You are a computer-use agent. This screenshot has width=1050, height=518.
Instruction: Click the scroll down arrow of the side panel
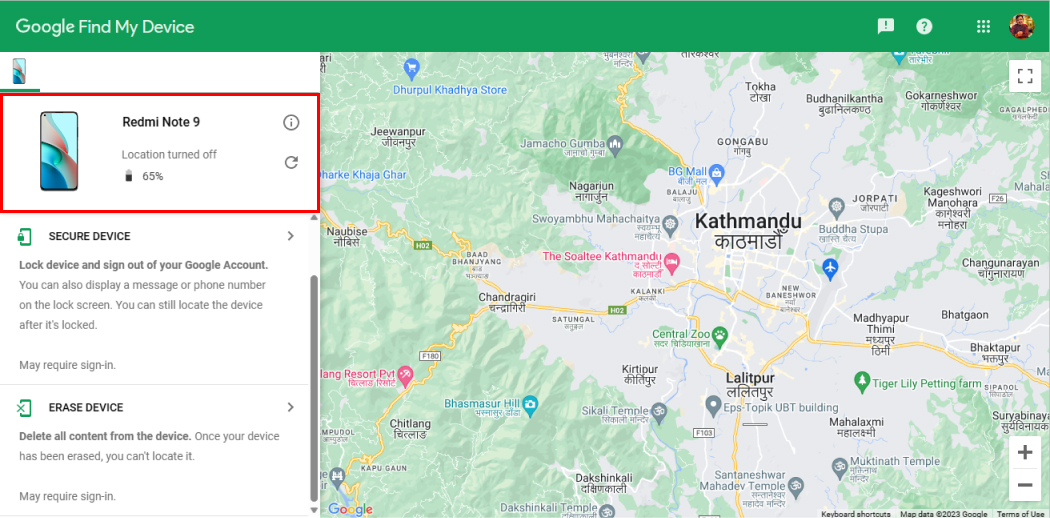314,510
